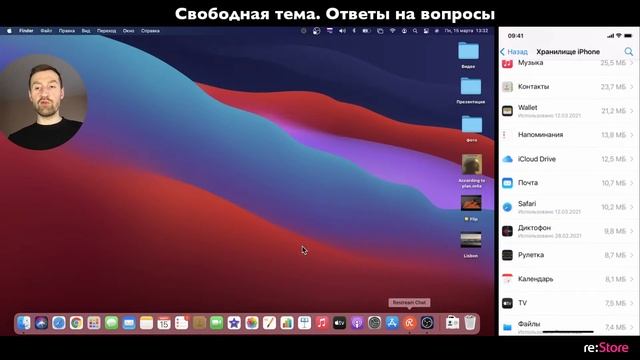
Task: Expand the Диктофон row chevron
Action: [631, 231]
